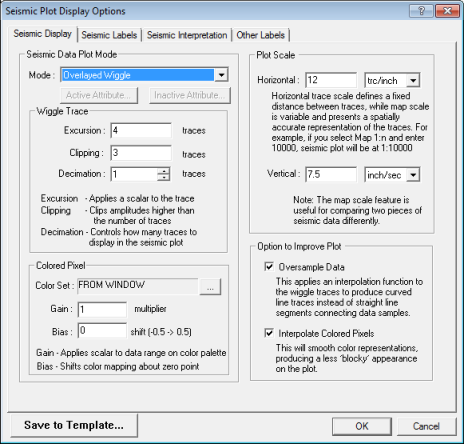Click the Clipping value input field
This screenshot has width=464, height=444.
click(141, 153)
